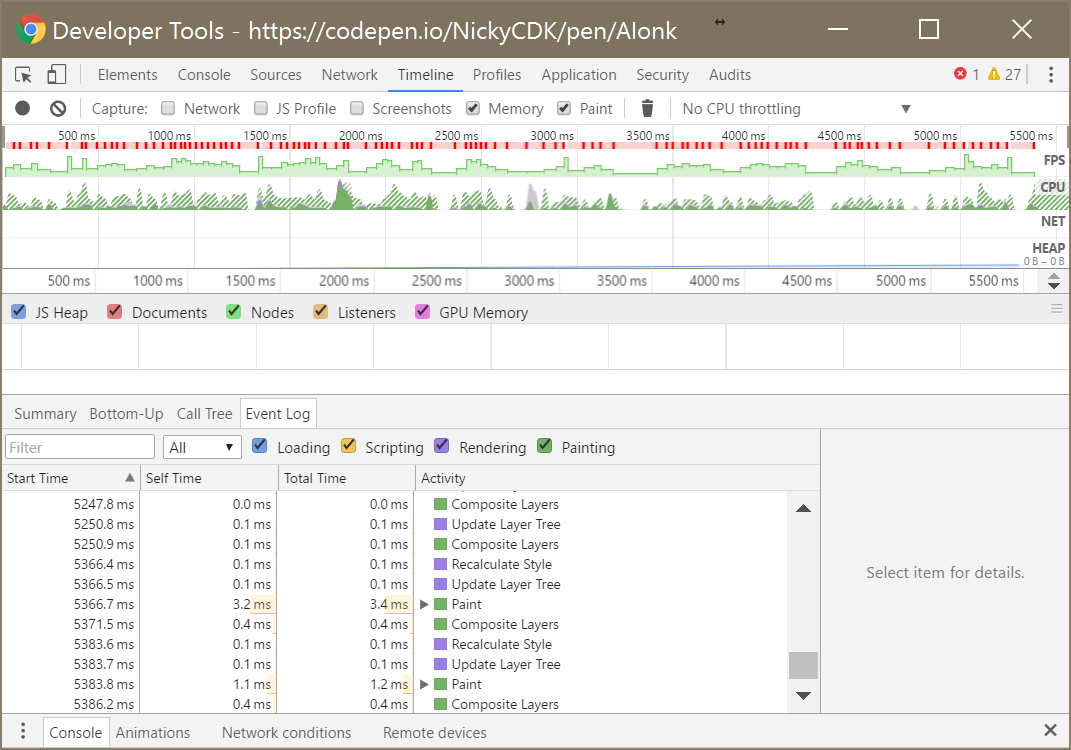Viewport: 1071px width, 750px height.
Task: Open the Application tab
Action: pyautogui.click(x=579, y=74)
